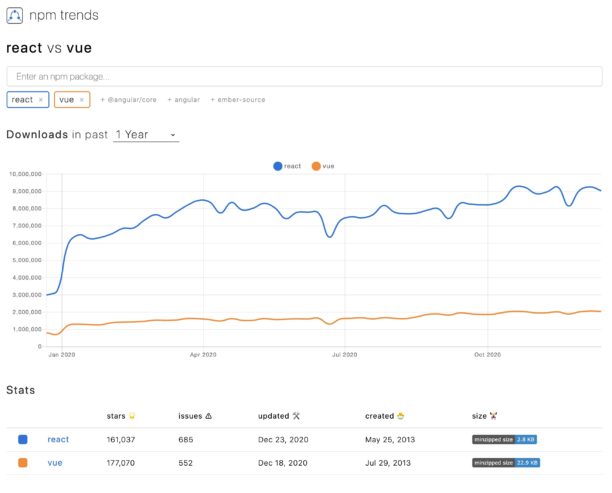Viewport: 612px width, 493px height.
Task: Toggle the vue series in chart legend
Action: [x=323, y=166]
